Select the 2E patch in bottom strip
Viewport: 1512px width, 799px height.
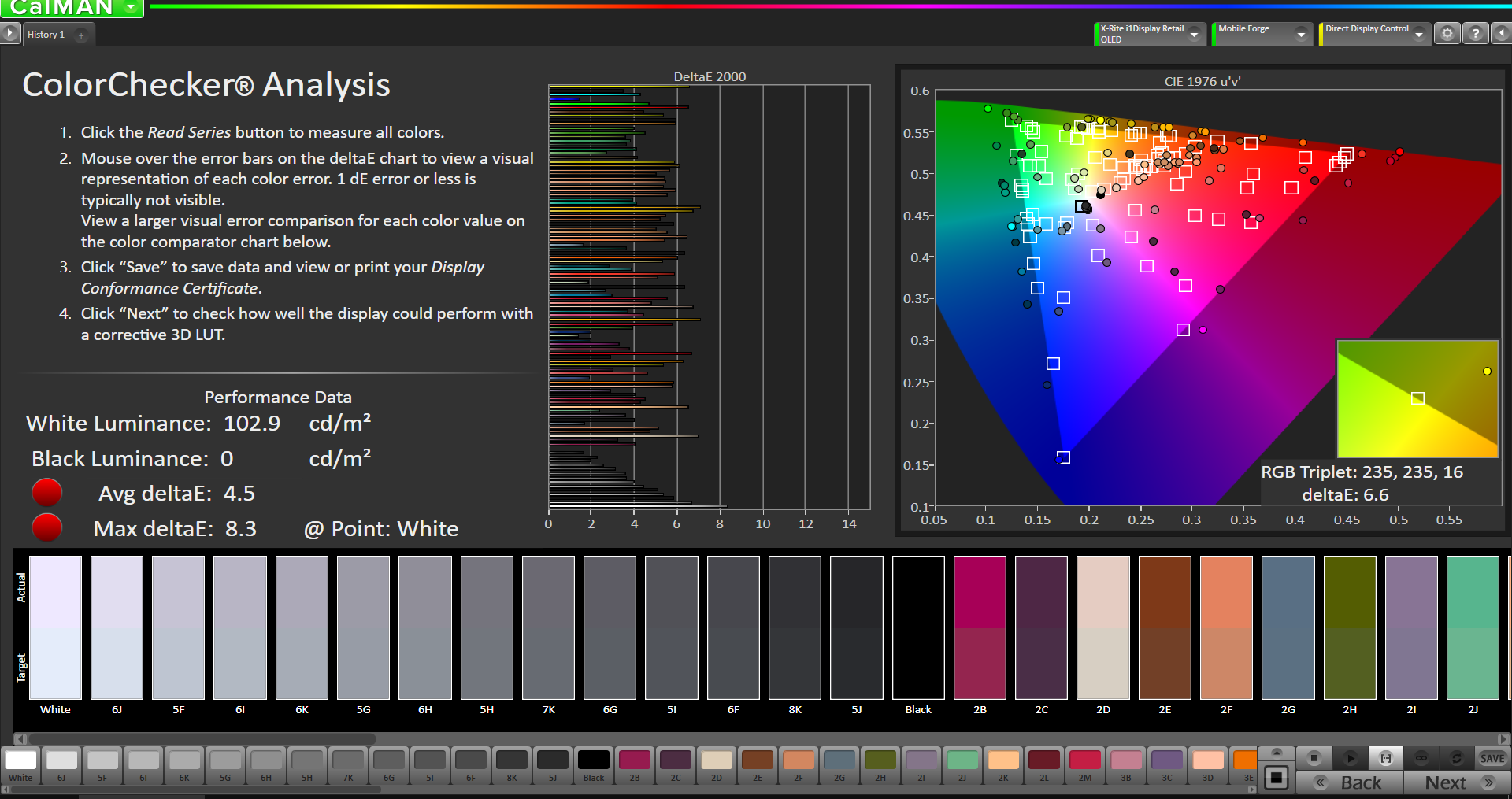point(758,766)
